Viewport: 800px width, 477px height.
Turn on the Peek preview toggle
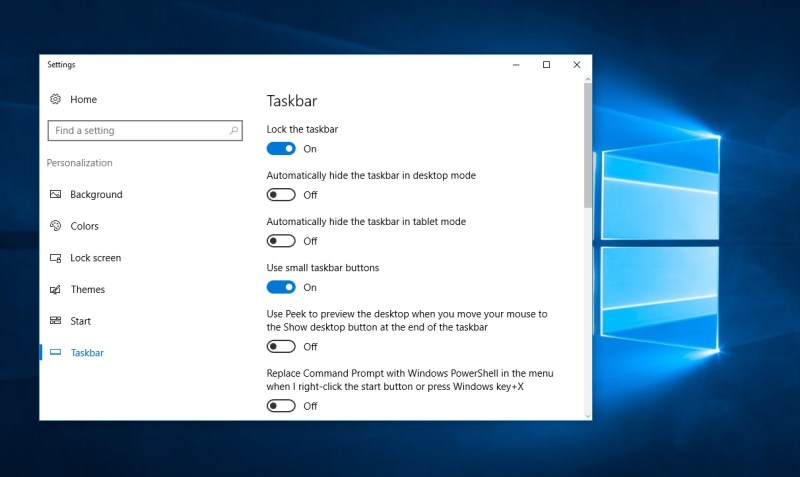(281, 346)
